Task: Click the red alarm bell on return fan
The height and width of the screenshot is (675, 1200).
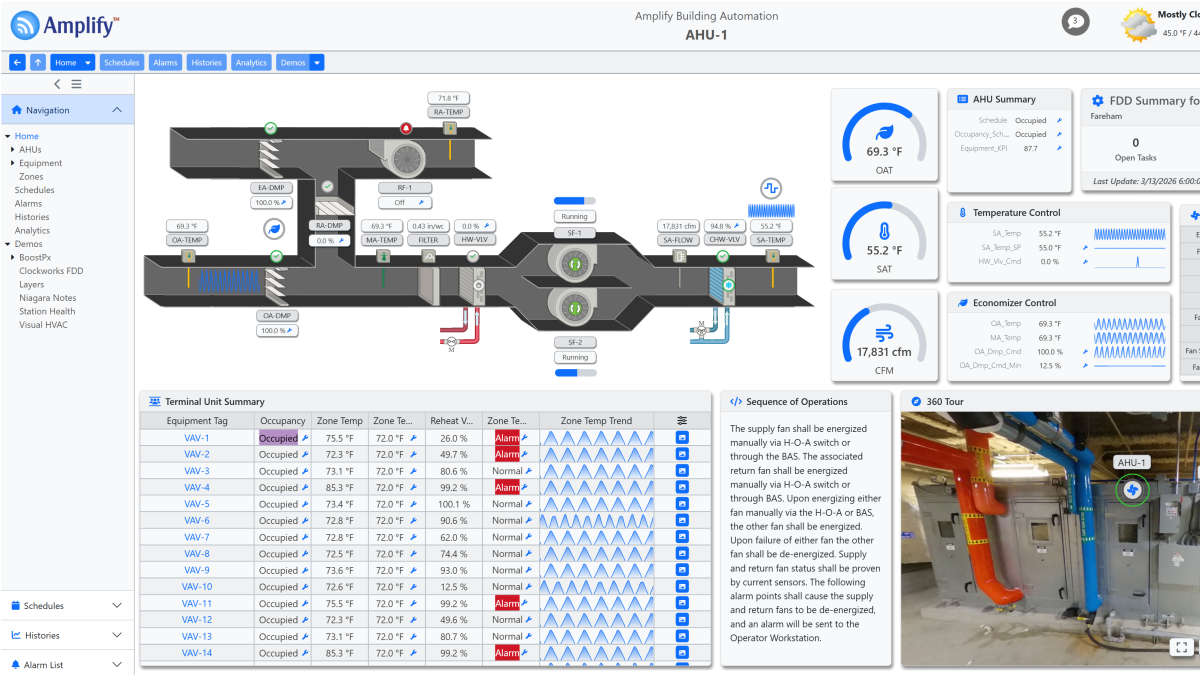Action: [406, 128]
